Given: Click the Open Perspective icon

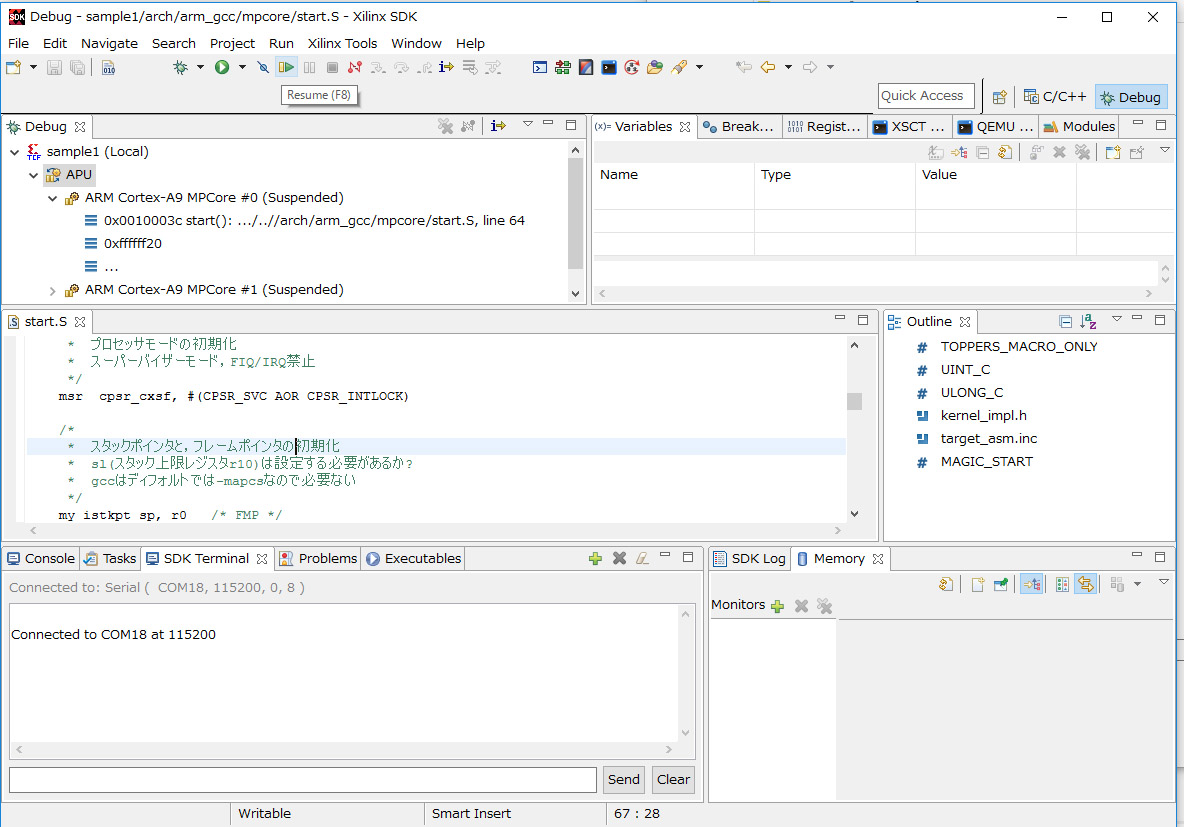Looking at the screenshot, I should (999, 97).
